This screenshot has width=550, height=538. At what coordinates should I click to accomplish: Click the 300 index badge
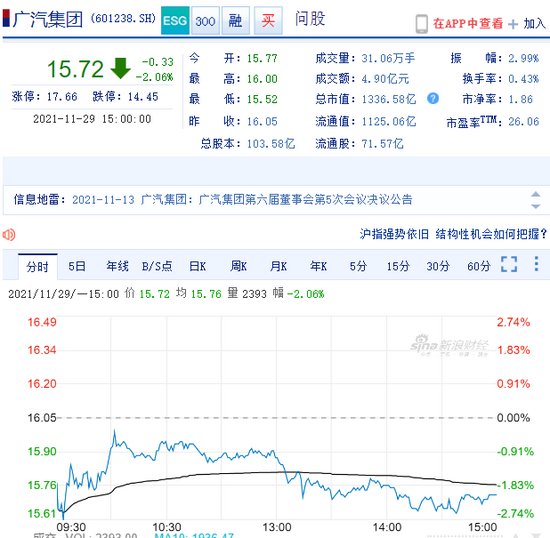206,20
